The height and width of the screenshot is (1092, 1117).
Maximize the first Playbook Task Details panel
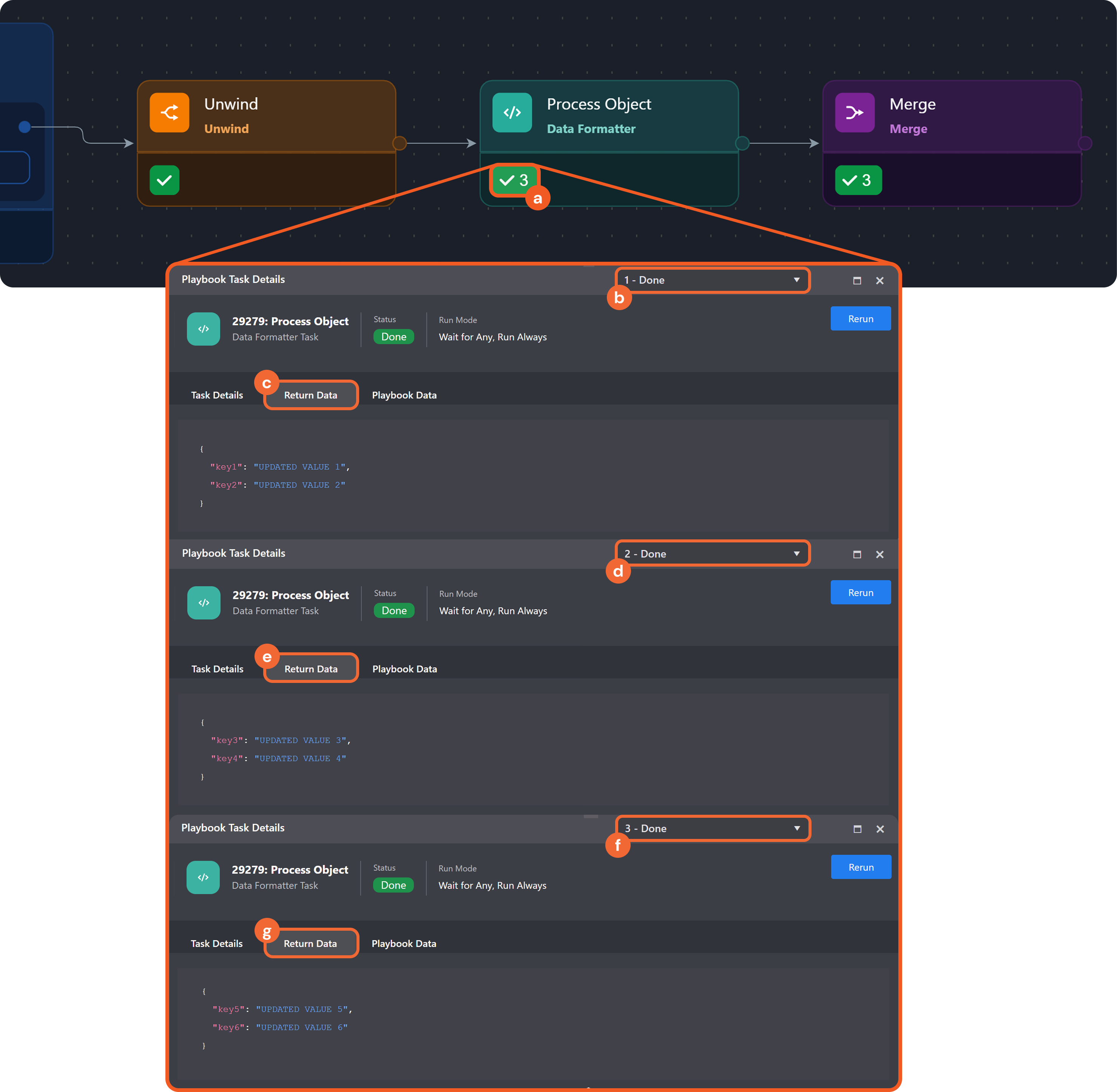click(x=857, y=280)
